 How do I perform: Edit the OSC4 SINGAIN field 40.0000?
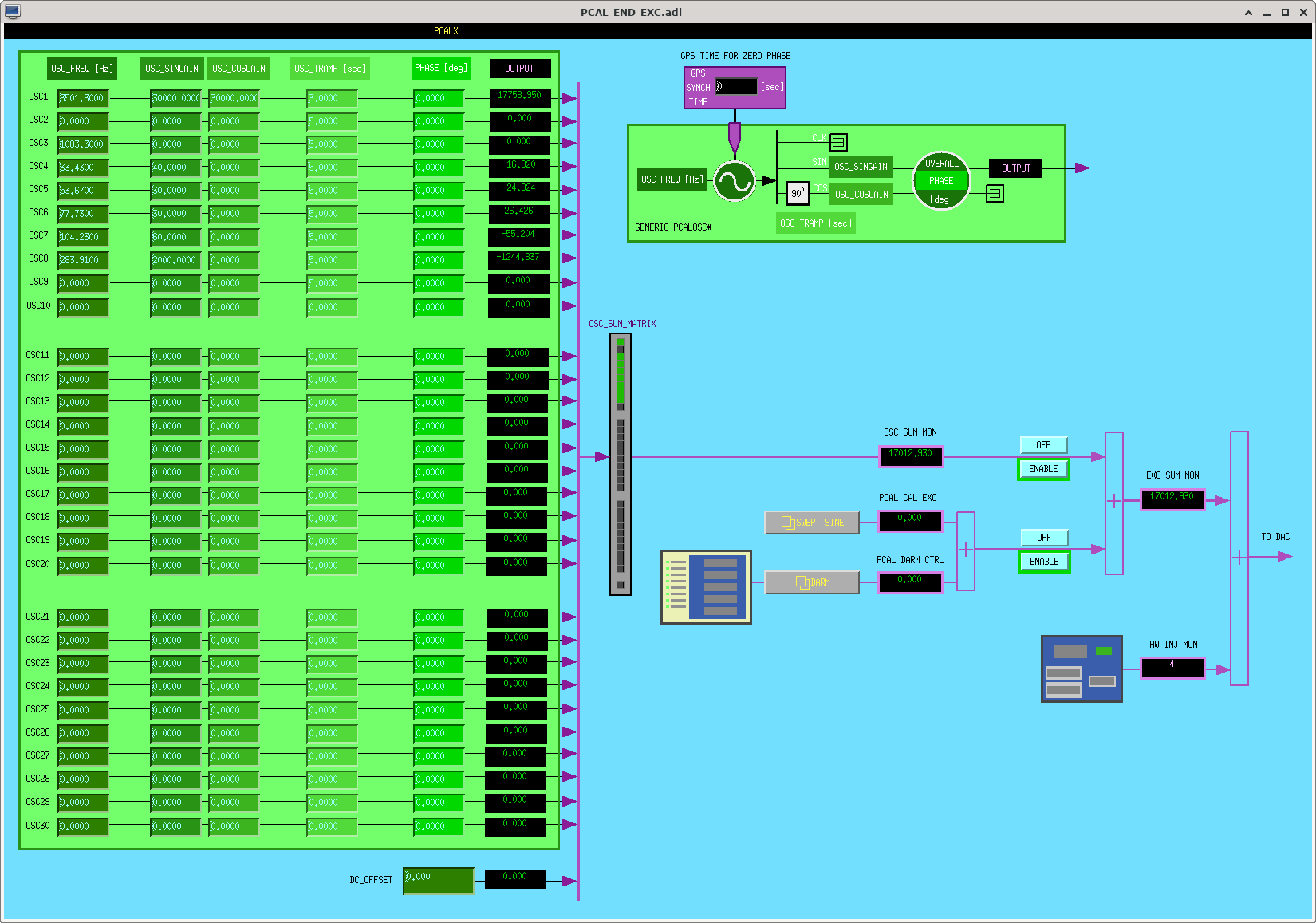[x=175, y=168]
